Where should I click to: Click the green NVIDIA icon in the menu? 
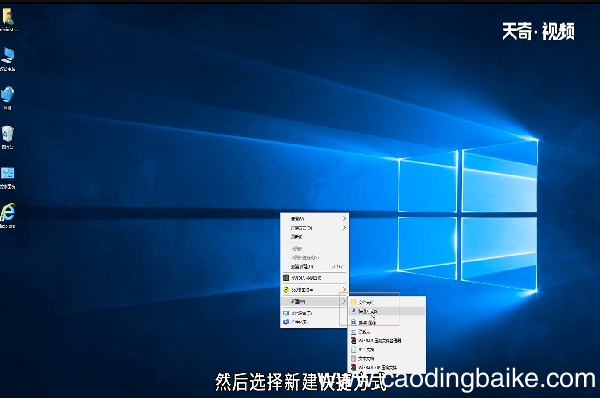click(x=286, y=278)
